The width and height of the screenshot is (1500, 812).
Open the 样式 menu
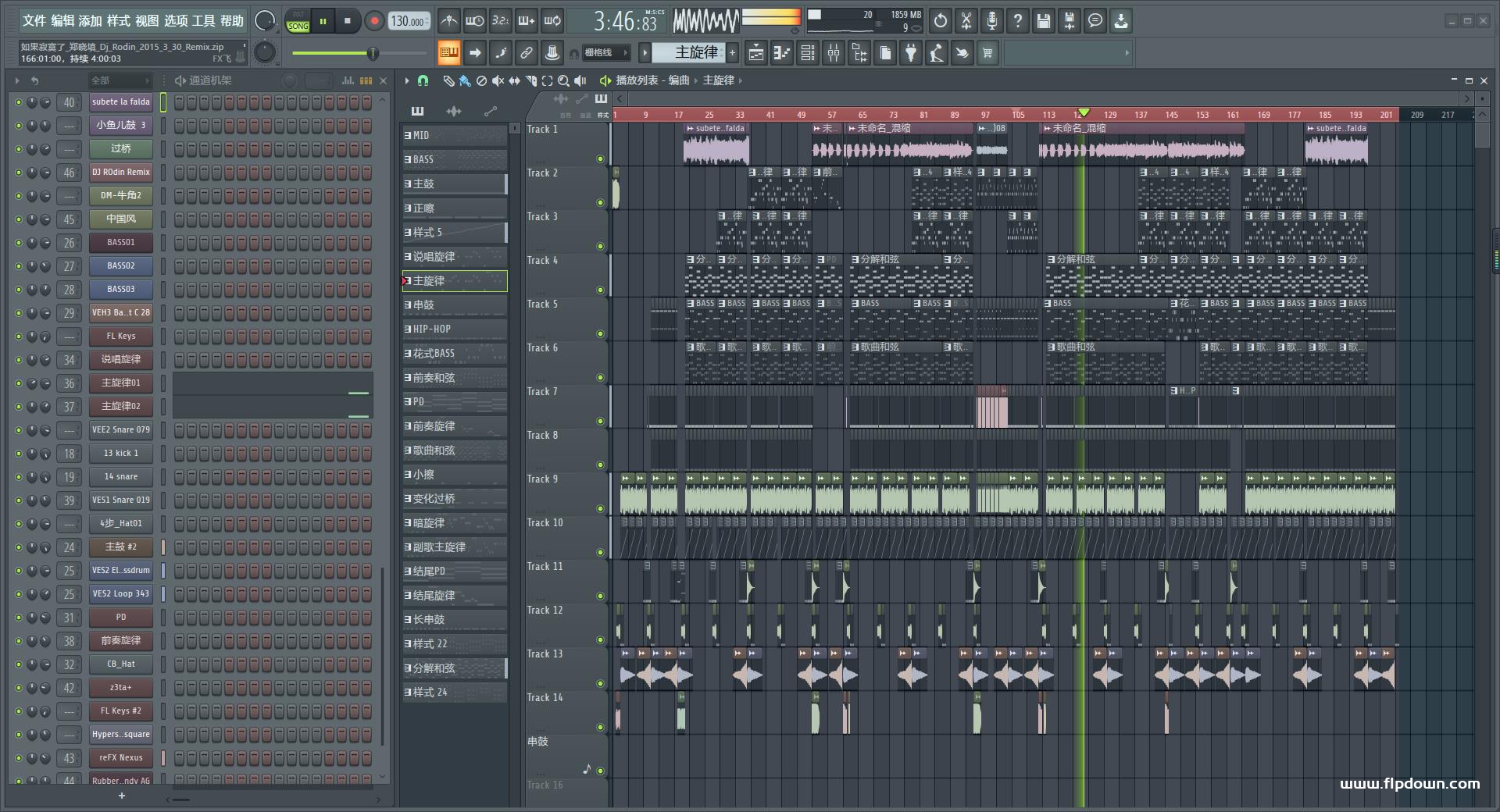coord(119,21)
